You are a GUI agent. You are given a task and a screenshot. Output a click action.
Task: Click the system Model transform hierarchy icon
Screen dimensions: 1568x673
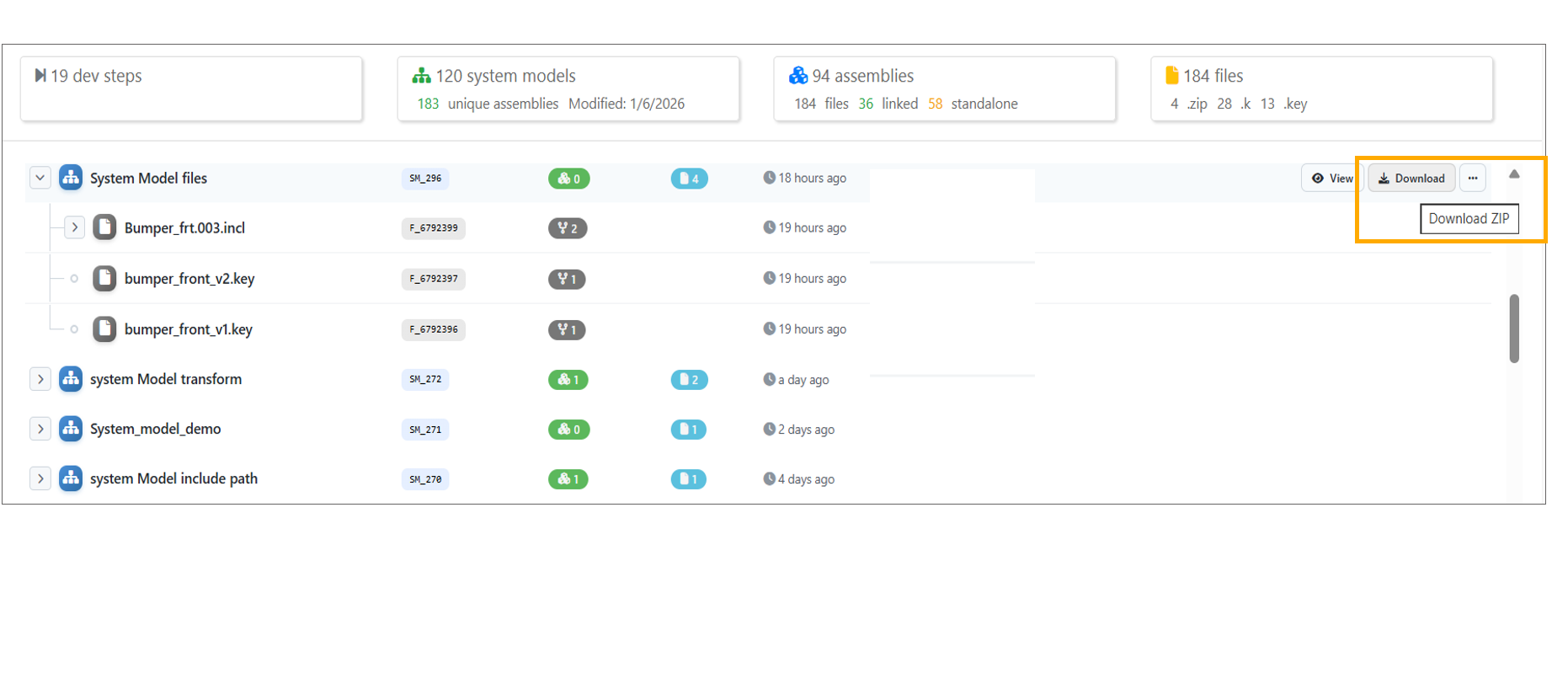71,379
